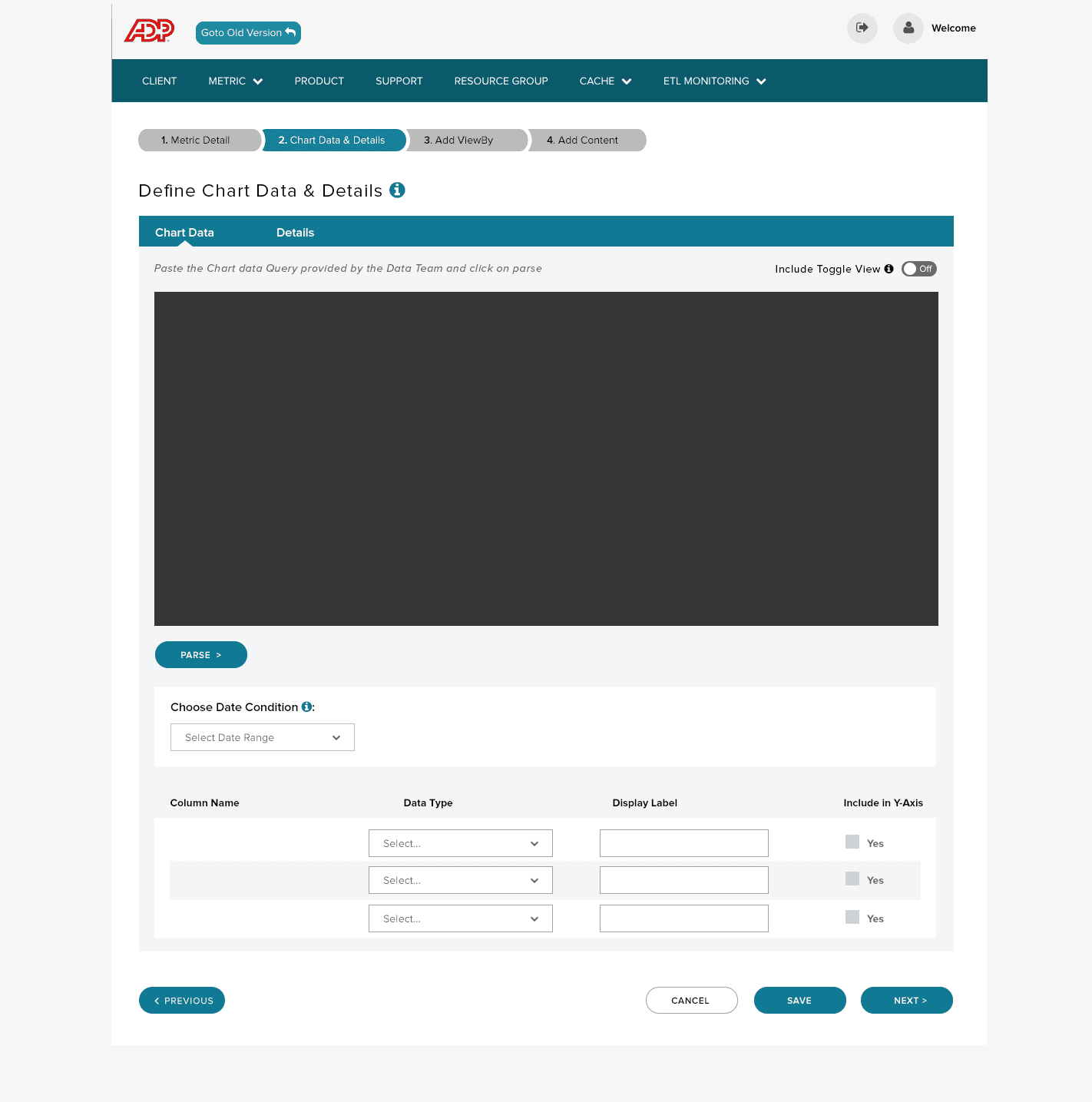Open the user profile icon
Screen dimensions: 1092x1102
click(x=908, y=28)
